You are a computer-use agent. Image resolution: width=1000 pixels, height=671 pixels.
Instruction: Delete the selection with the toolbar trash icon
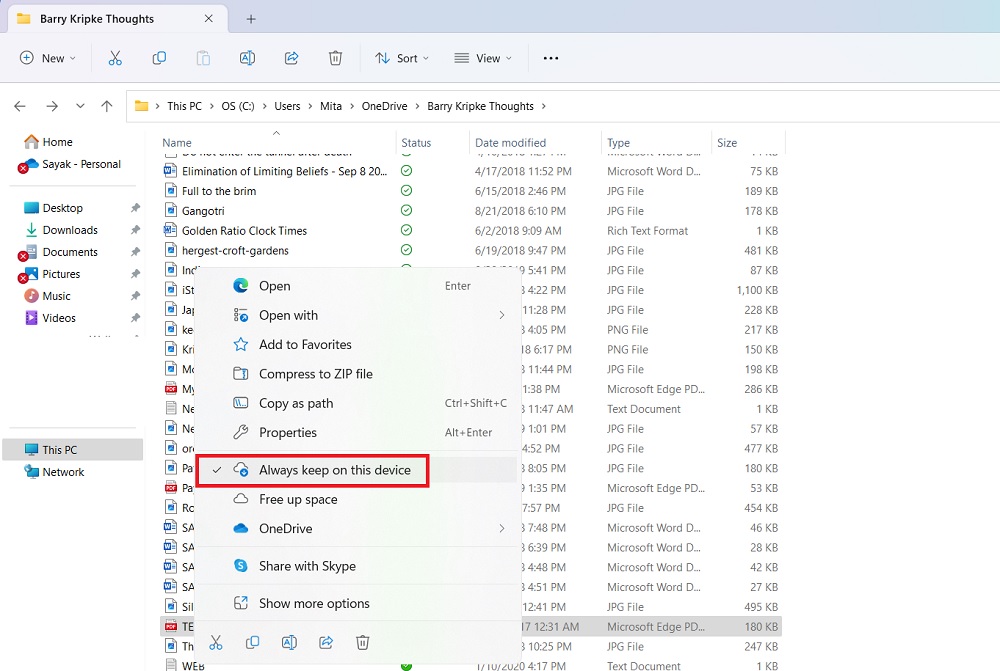tap(336, 58)
